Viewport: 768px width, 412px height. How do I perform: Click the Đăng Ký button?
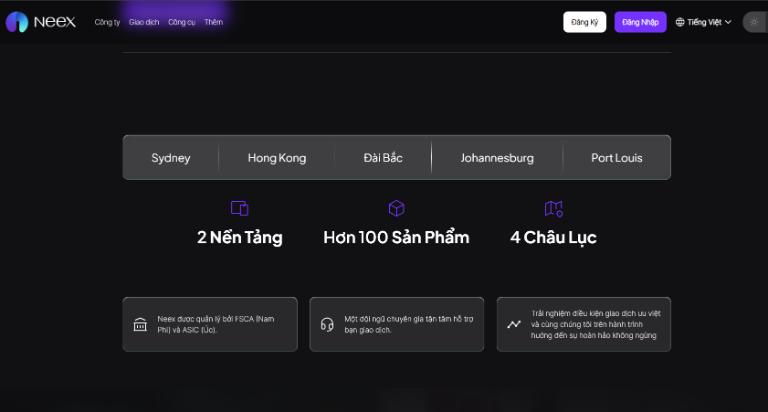584,22
